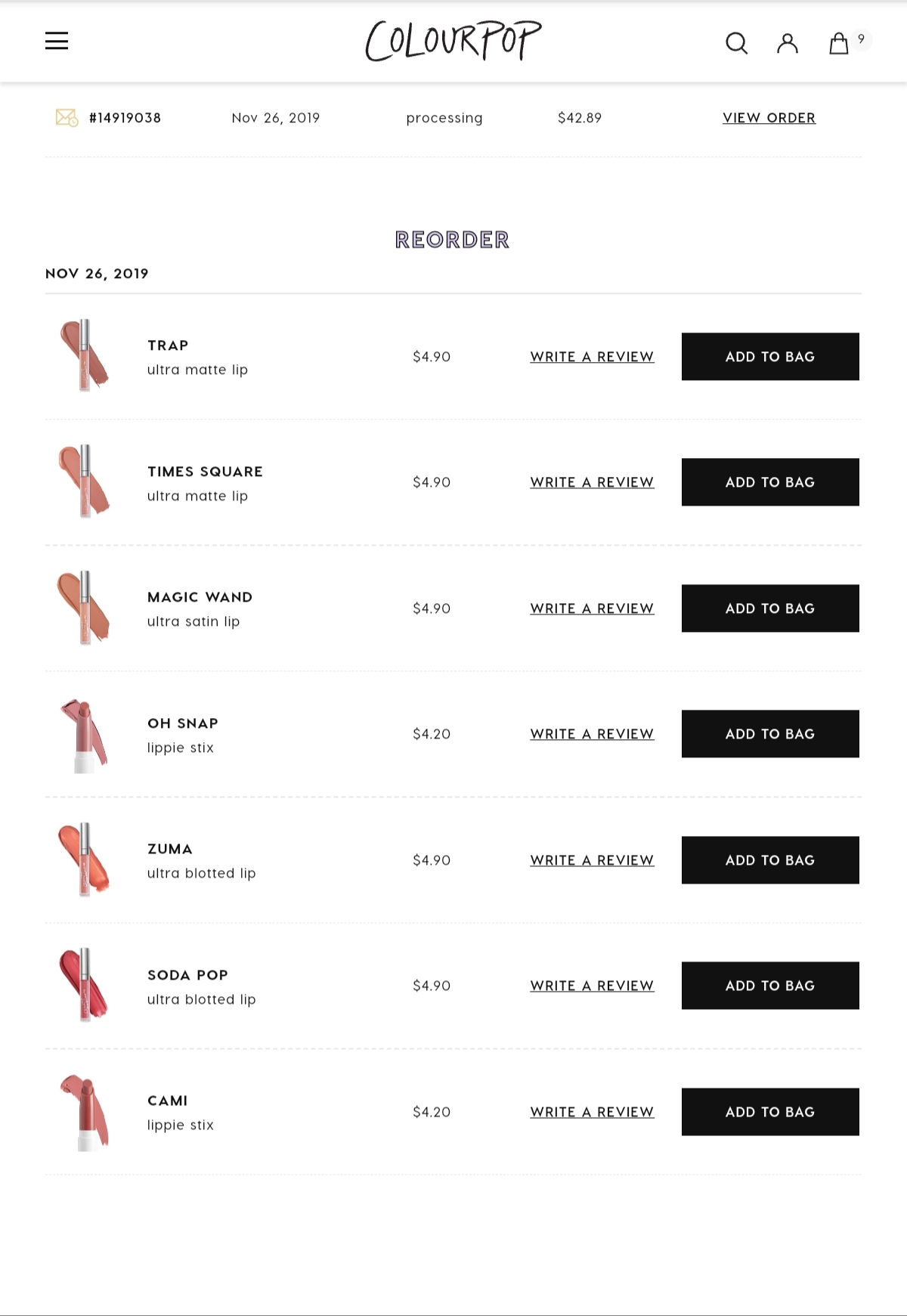The width and height of the screenshot is (907, 1316).
Task: Click the ColourPop logo
Action: click(x=453, y=41)
